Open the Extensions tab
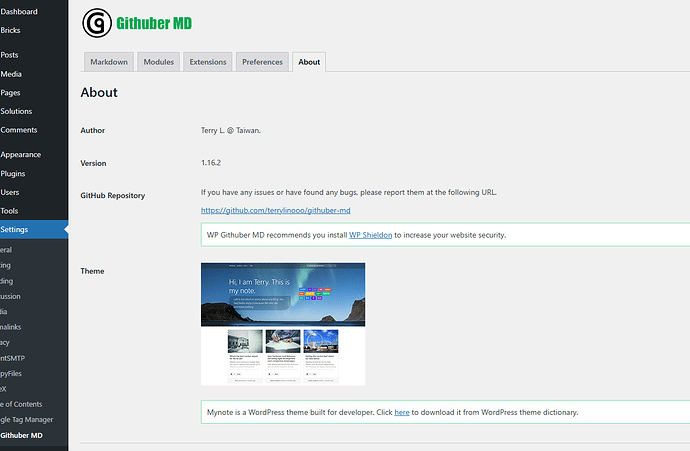The height and width of the screenshot is (451, 690). pyautogui.click(x=207, y=62)
